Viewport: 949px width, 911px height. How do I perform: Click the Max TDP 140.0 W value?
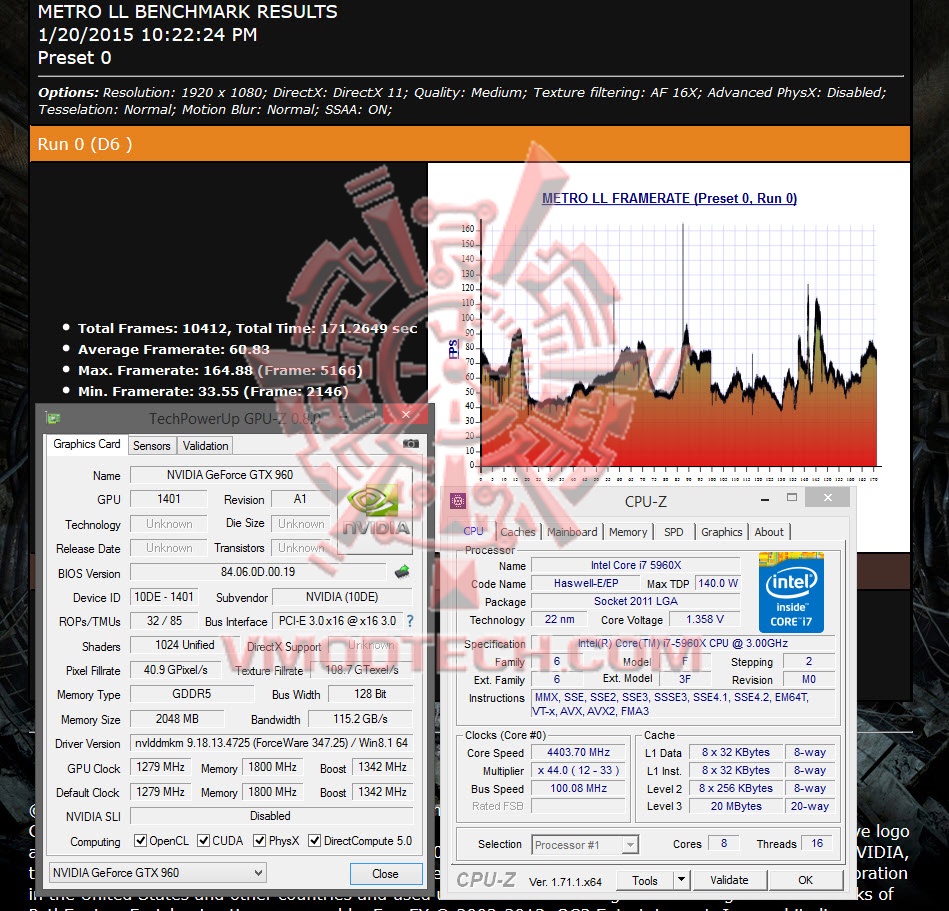coord(718,583)
